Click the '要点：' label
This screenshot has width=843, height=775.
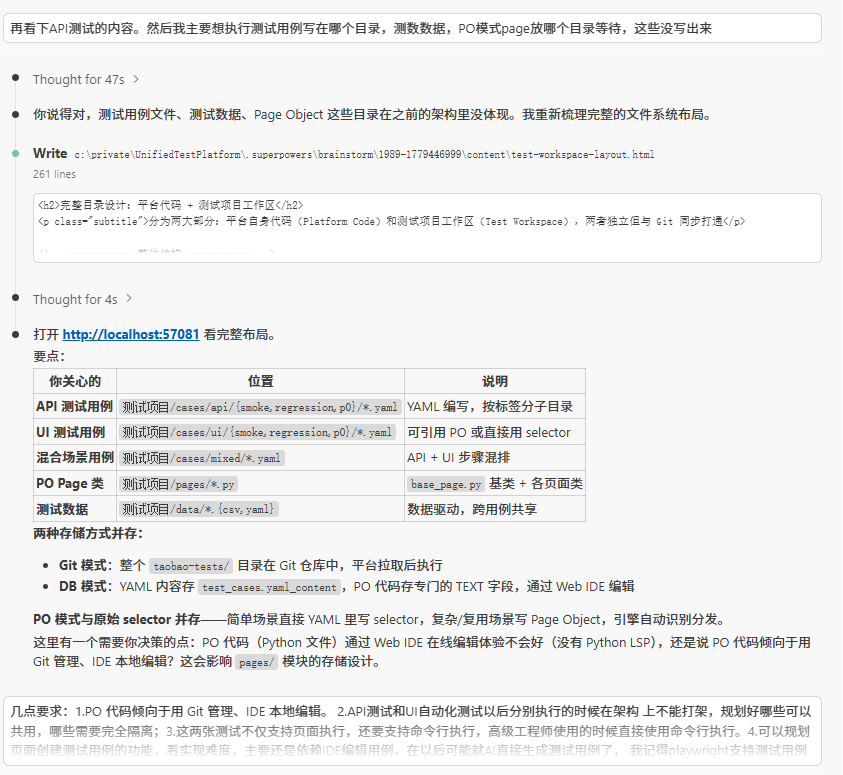(49, 356)
